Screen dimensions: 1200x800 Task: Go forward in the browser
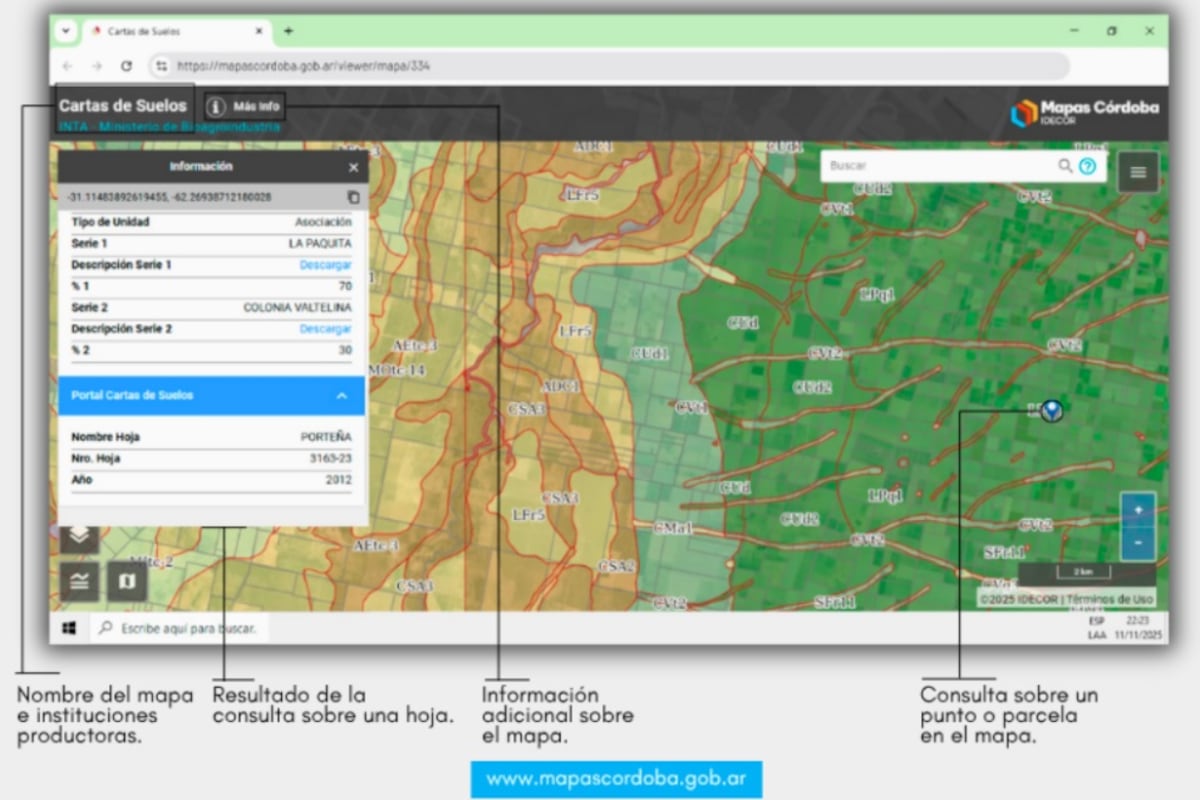coord(97,66)
